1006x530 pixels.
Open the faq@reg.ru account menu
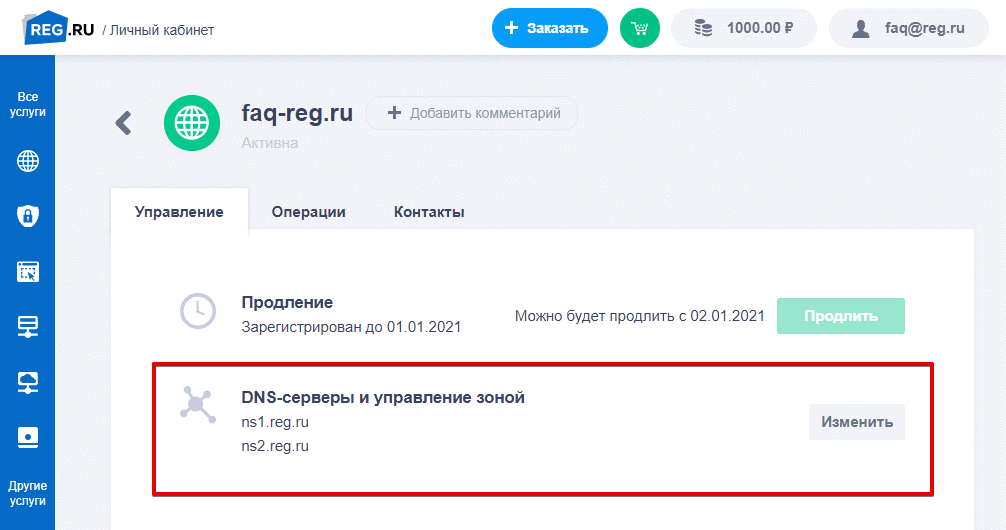point(908,28)
